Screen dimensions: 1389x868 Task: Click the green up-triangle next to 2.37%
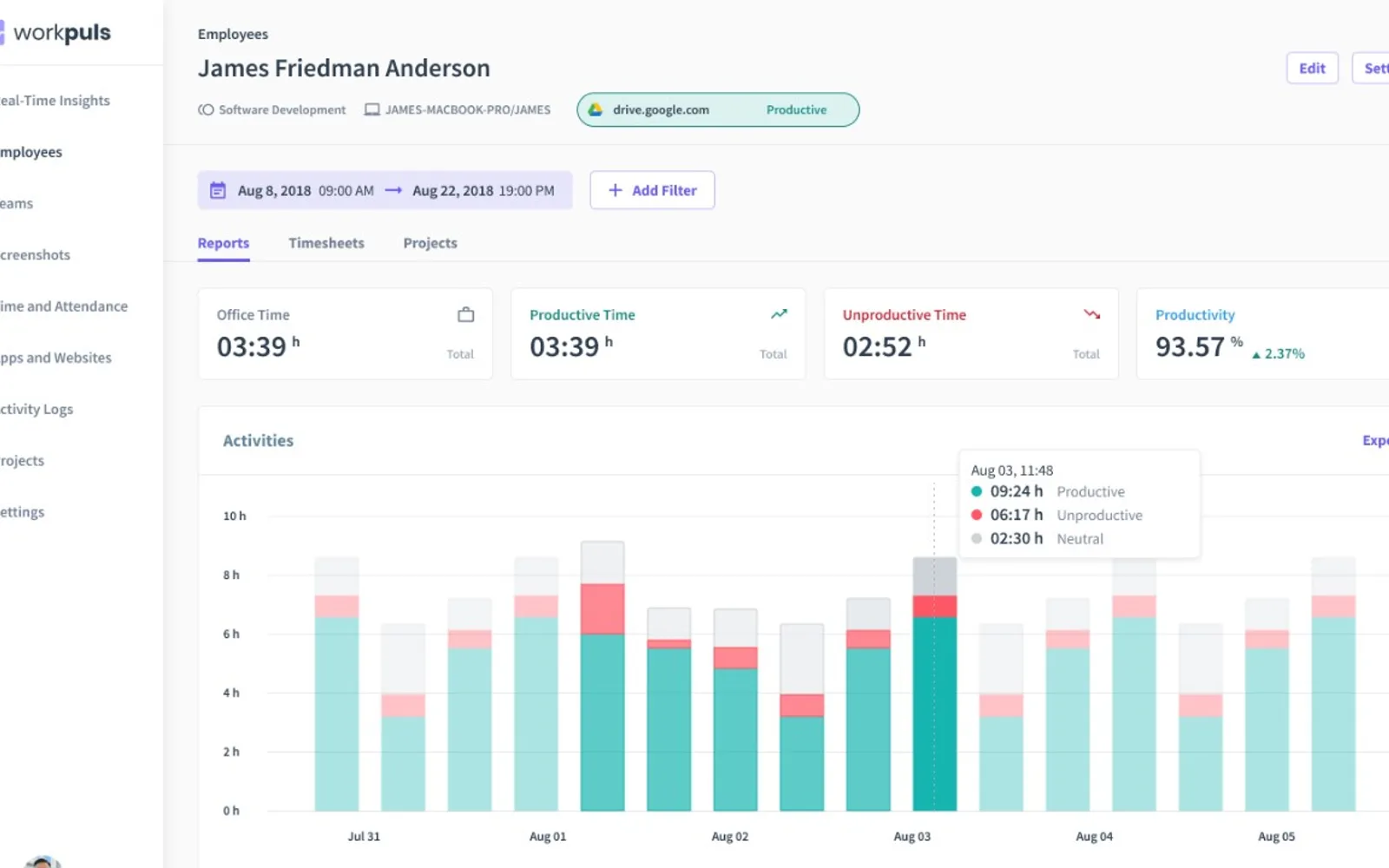pos(1255,354)
